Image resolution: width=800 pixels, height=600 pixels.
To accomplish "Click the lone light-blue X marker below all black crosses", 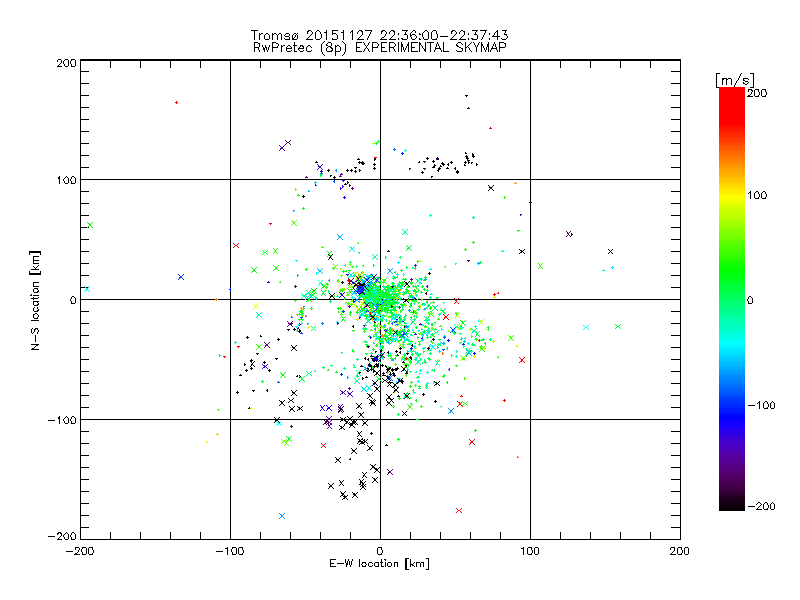I will (282, 516).
